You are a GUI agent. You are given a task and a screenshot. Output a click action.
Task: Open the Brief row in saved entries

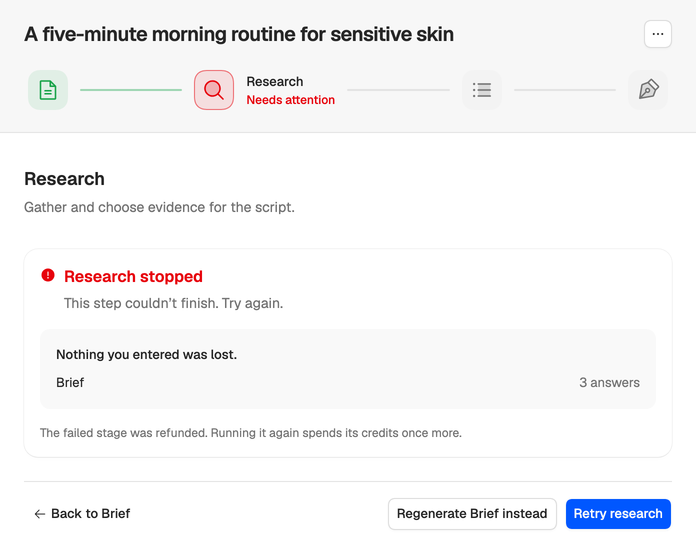pos(348,383)
